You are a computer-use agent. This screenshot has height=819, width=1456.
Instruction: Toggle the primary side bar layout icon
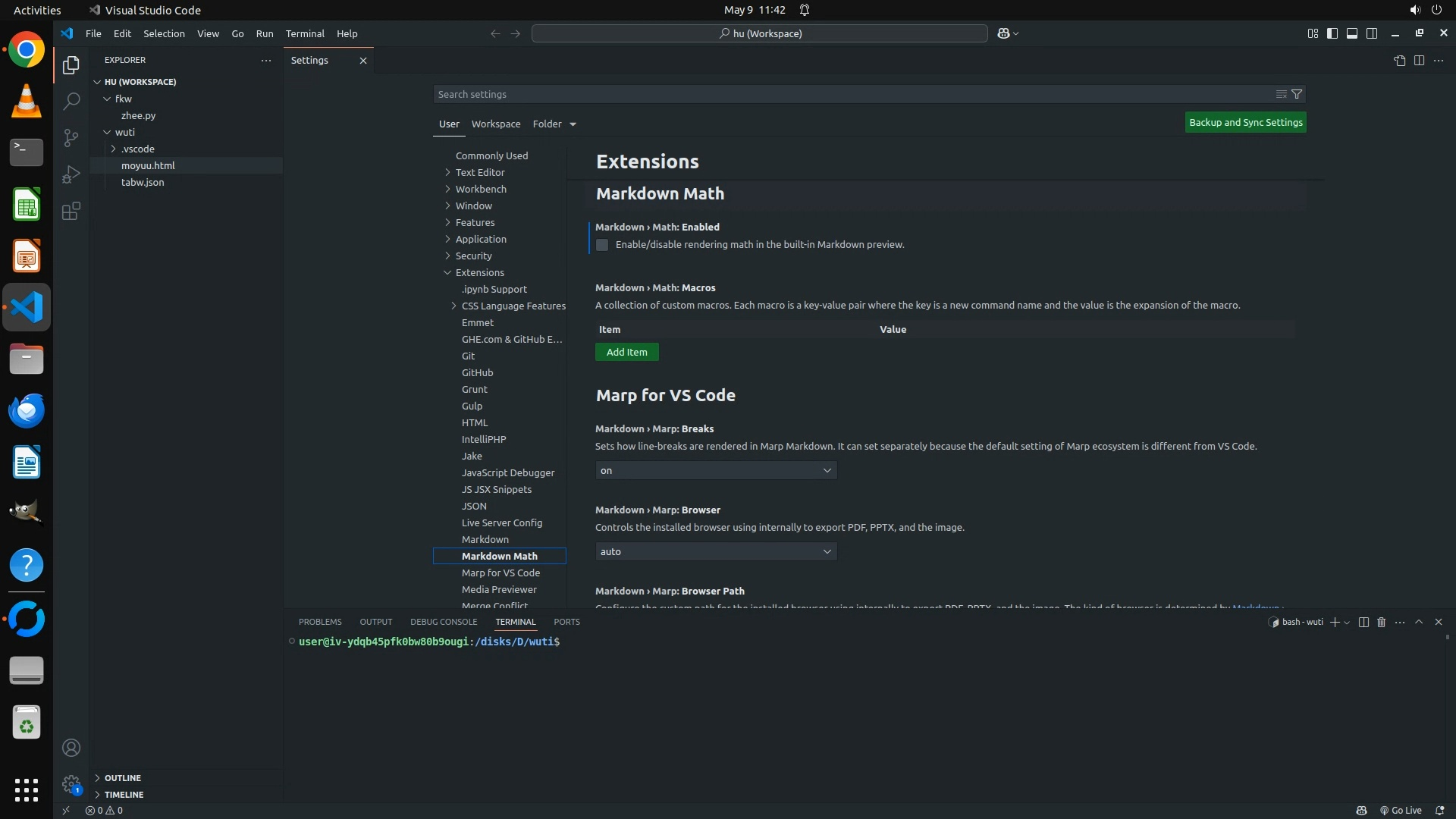1332,33
